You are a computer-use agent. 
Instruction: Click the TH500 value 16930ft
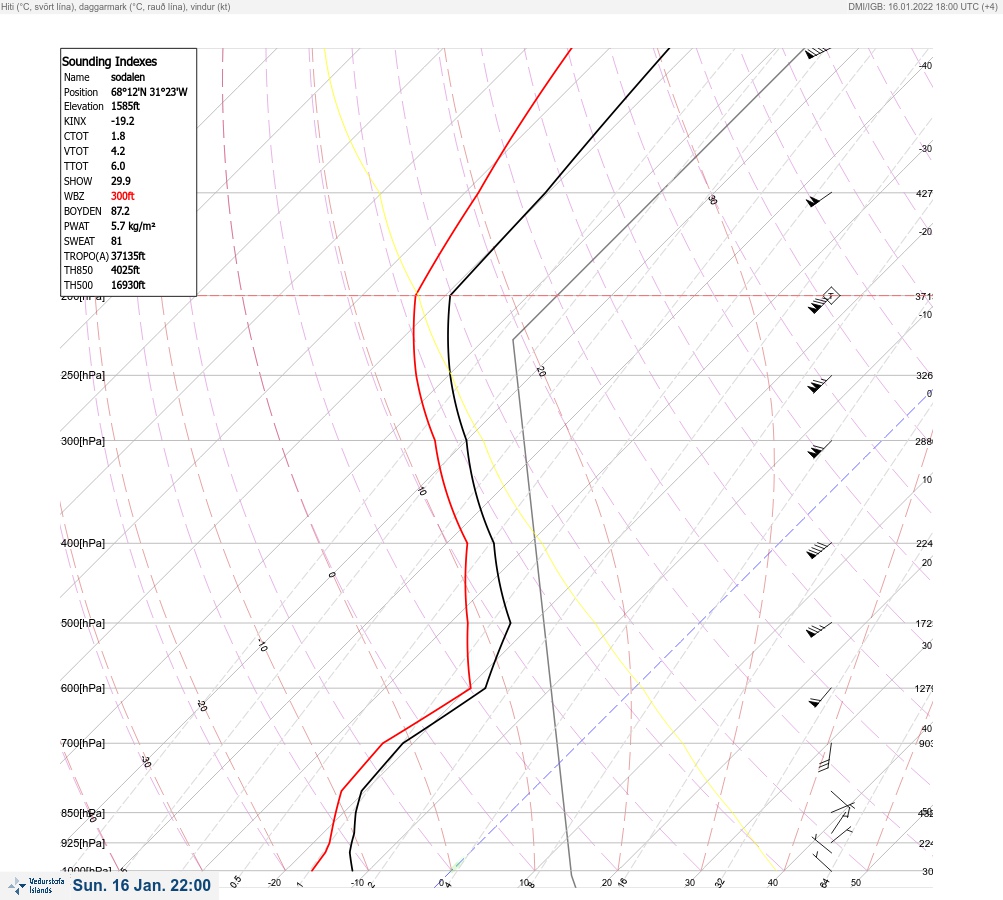pos(128,285)
